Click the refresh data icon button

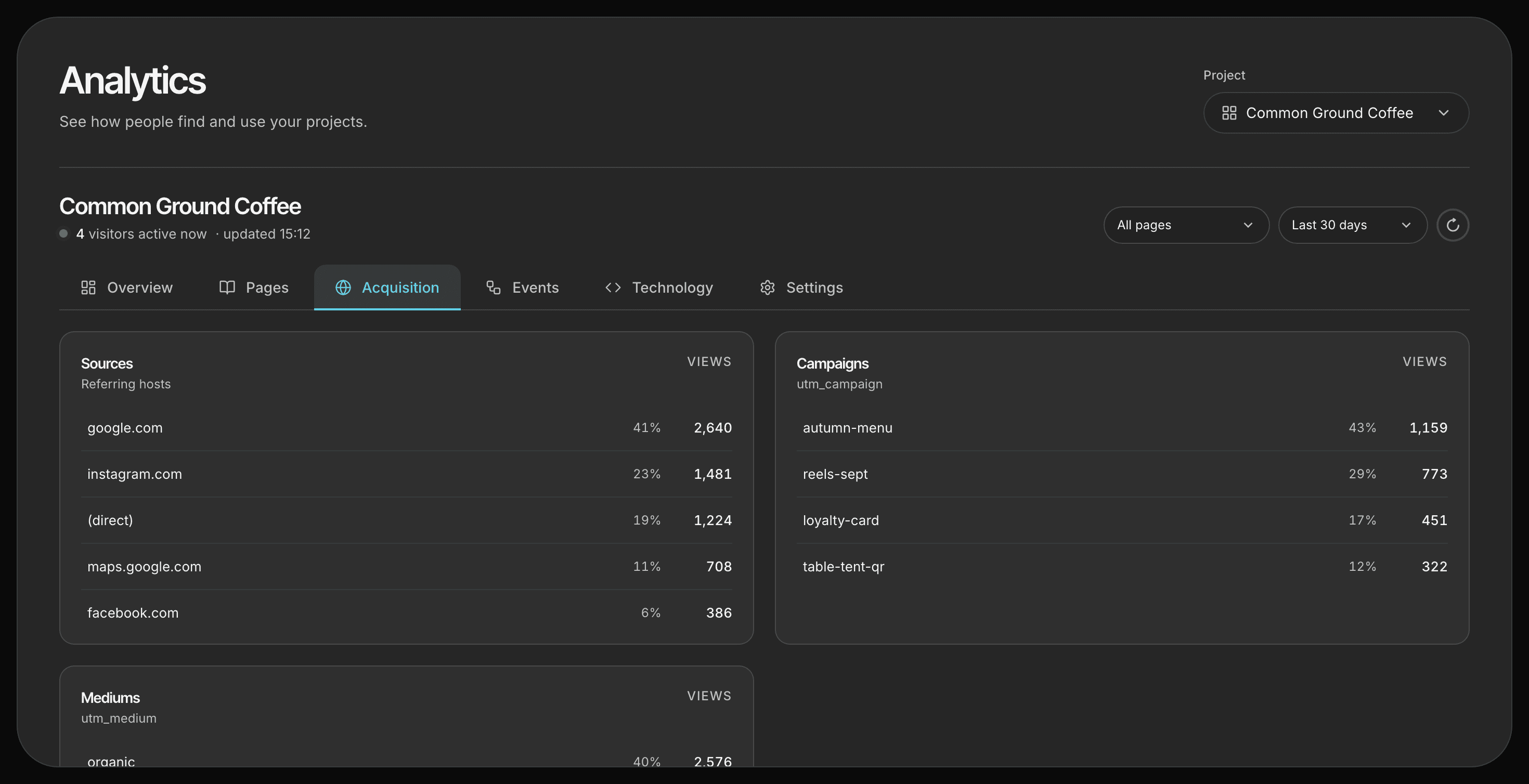click(x=1453, y=225)
